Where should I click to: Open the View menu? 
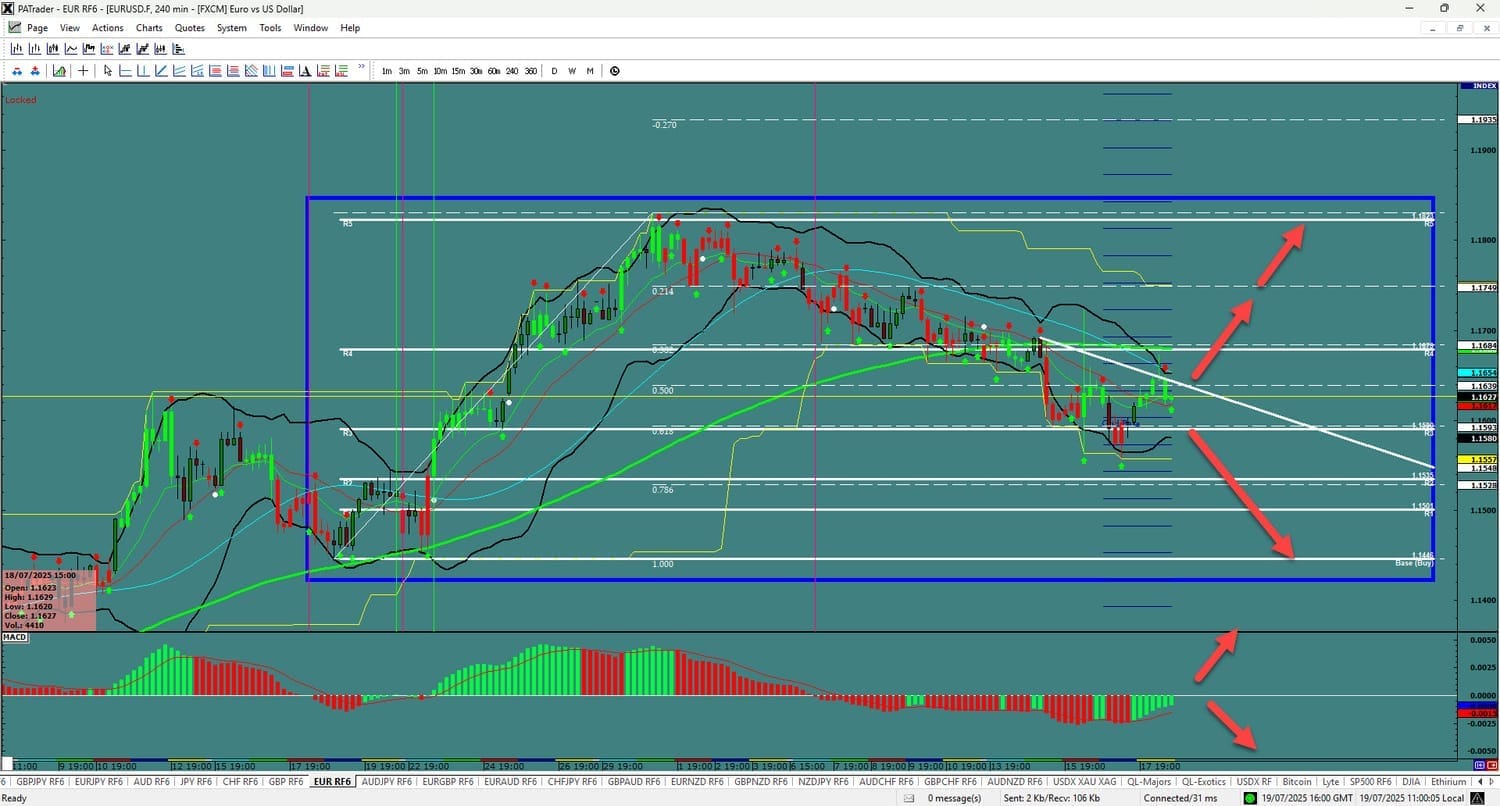[x=70, y=28]
